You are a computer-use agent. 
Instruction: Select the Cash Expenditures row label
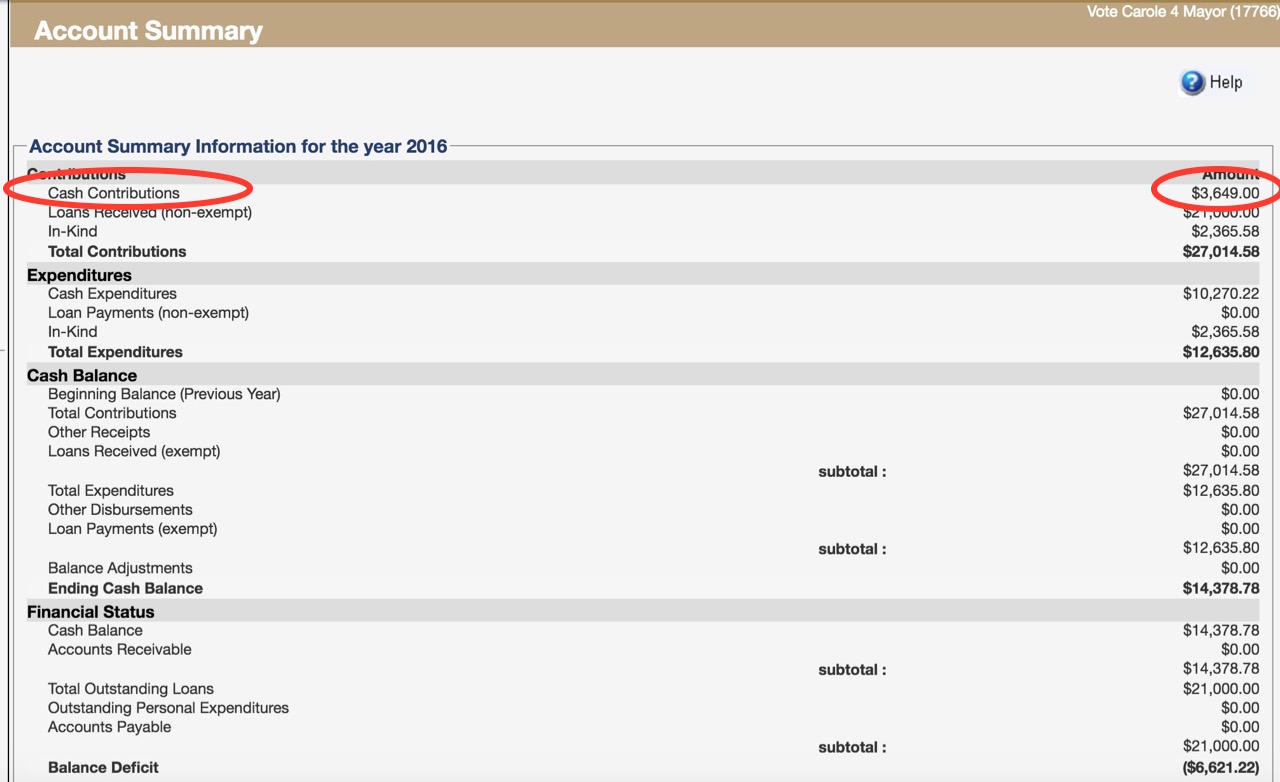pos(112,294)
